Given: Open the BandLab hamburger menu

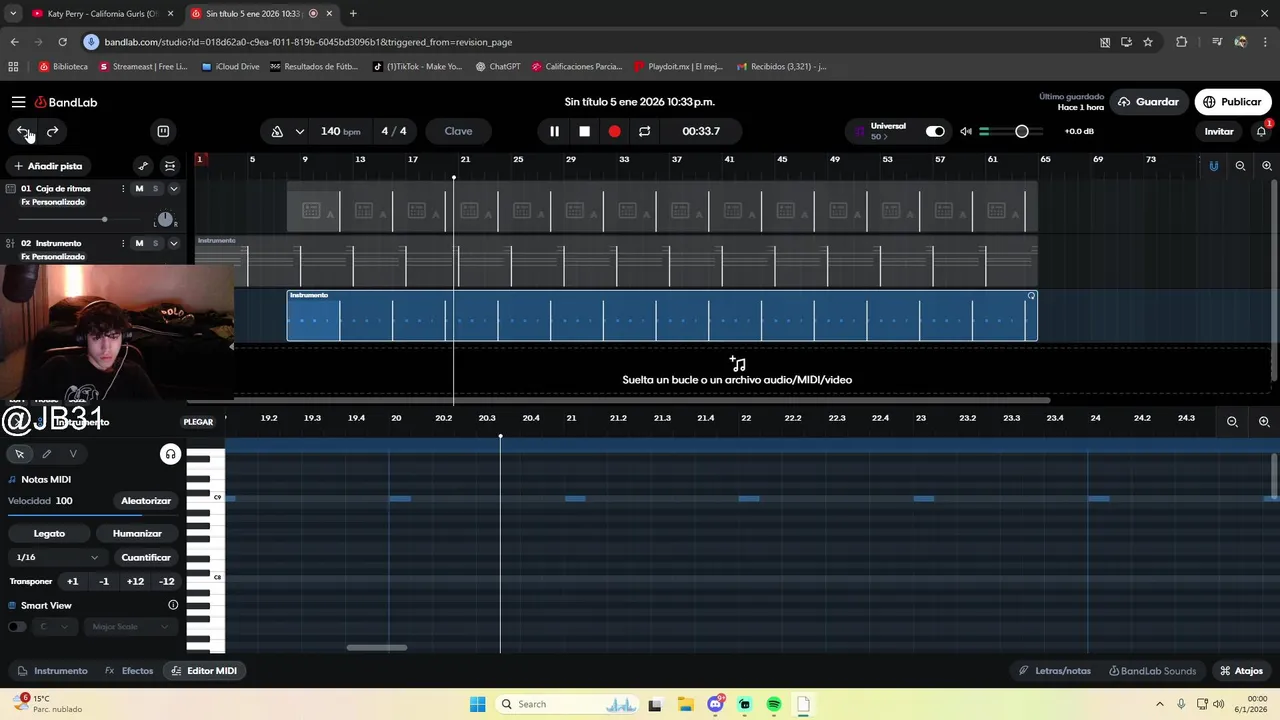Looking at the screenshot, I should pyautogui.click(x=18, y=102).
